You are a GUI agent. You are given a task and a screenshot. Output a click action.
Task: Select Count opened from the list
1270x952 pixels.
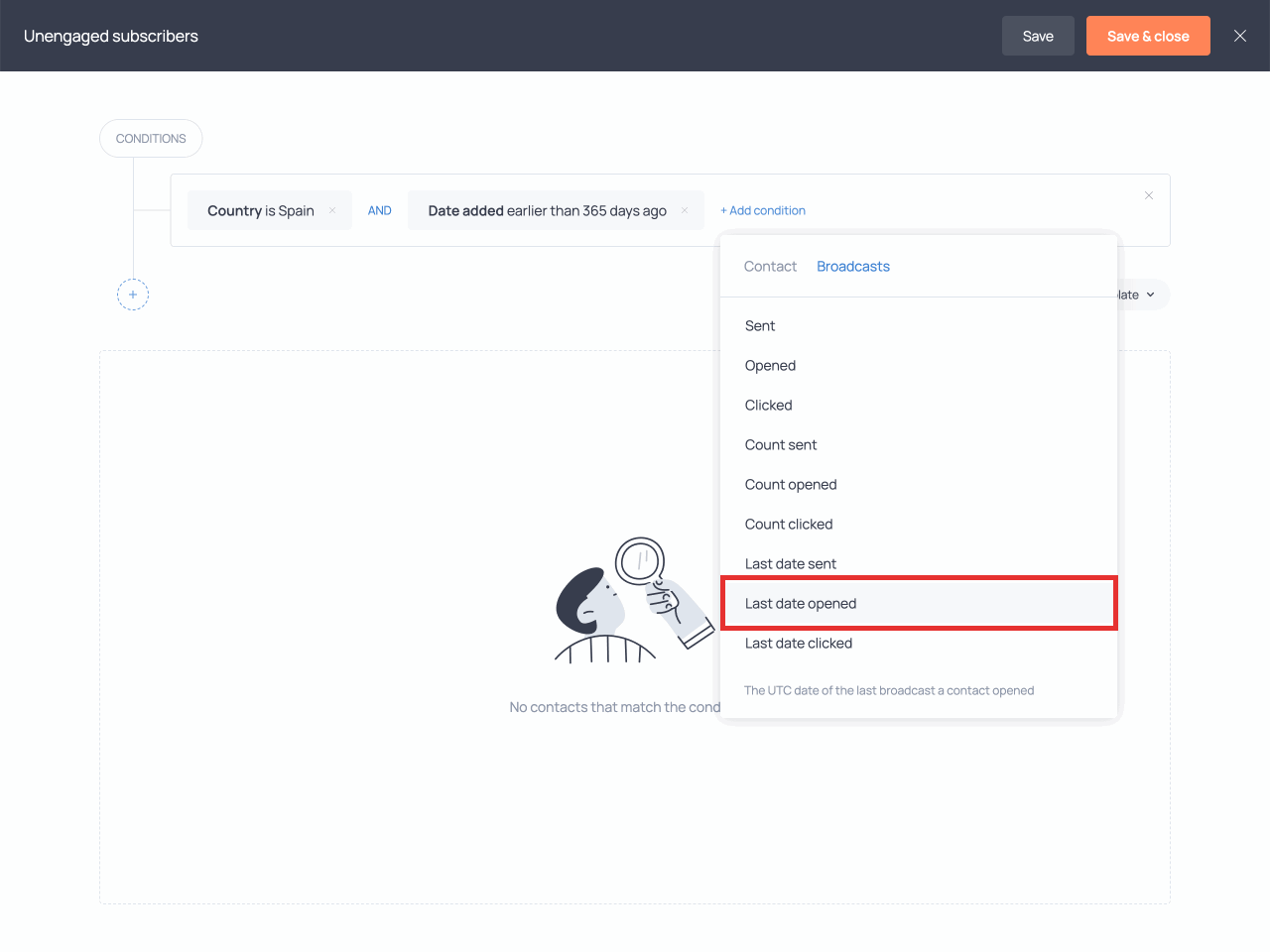pyautogui.click(x=791, y=484)
